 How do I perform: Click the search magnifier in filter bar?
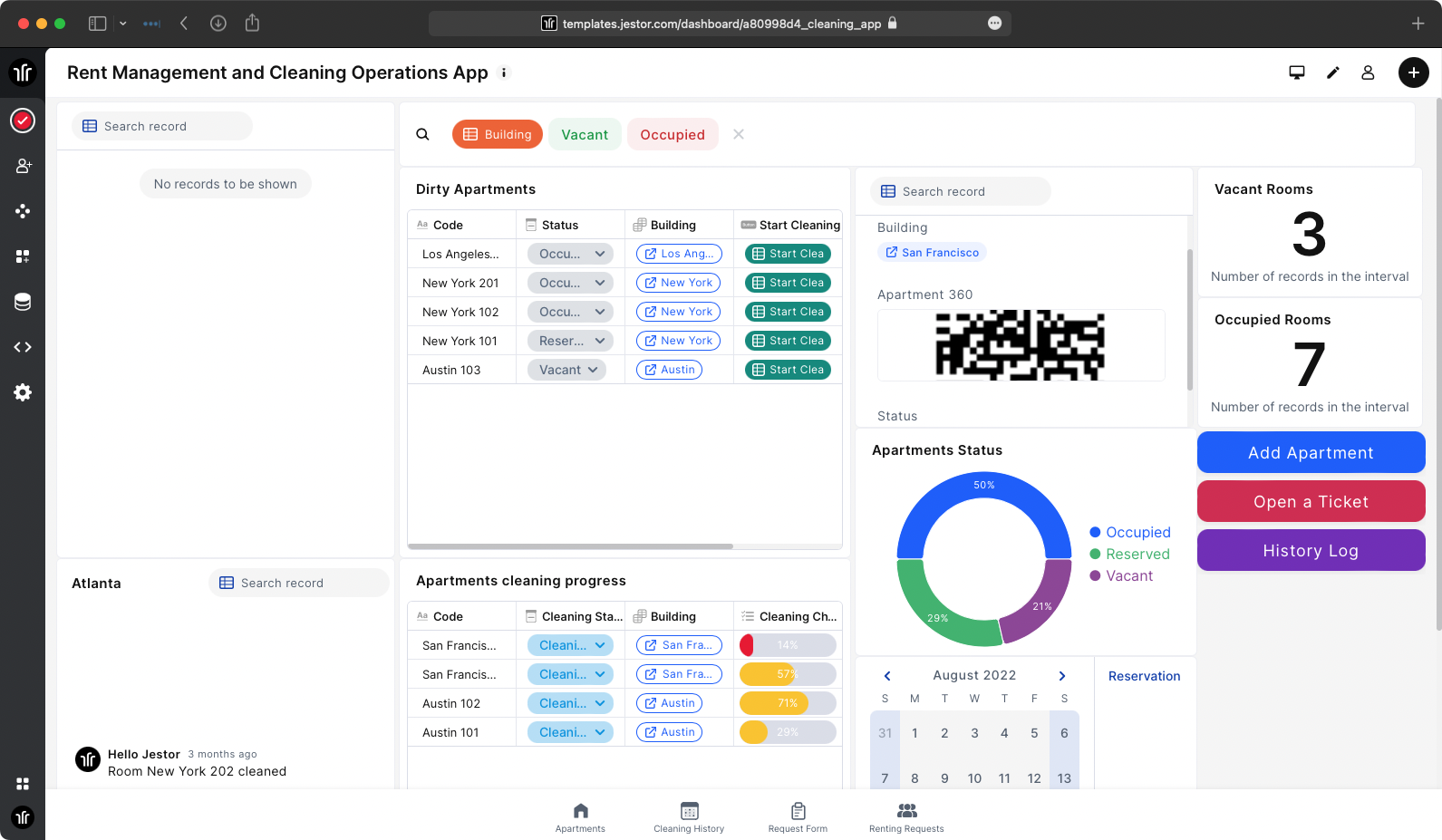422,134
